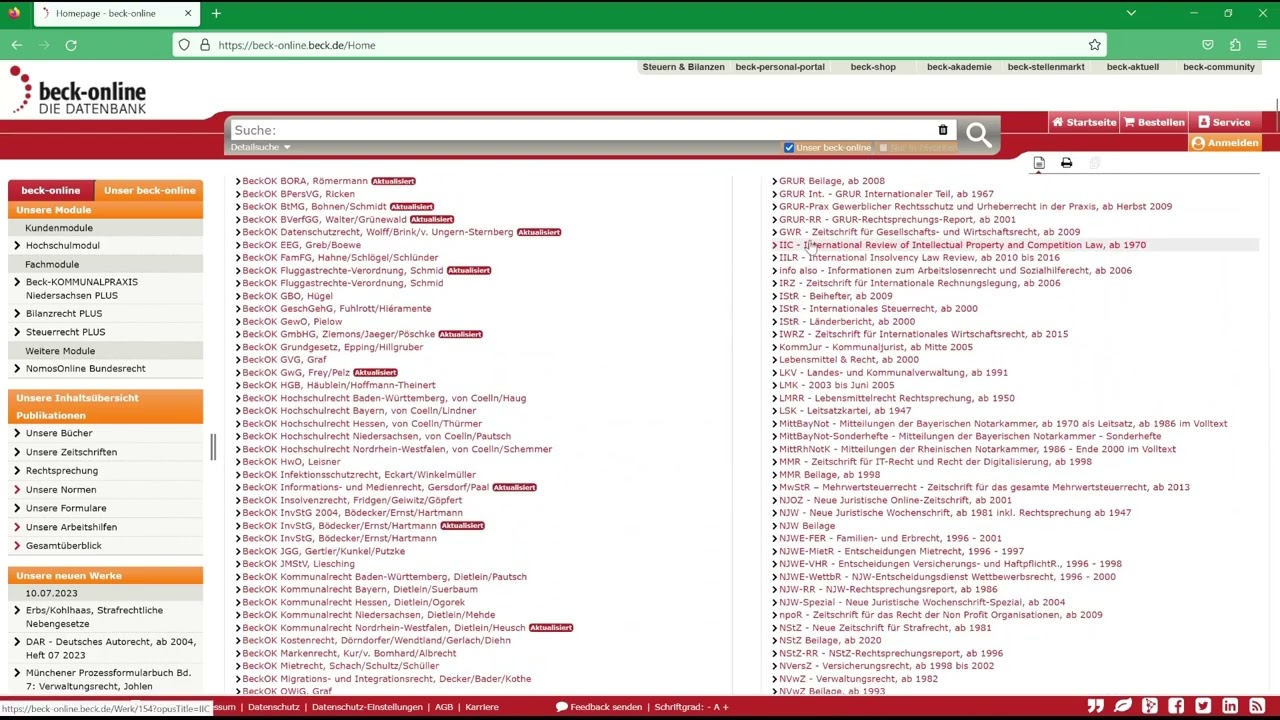Open beck-aktuell in top bar

[1132, 67]
